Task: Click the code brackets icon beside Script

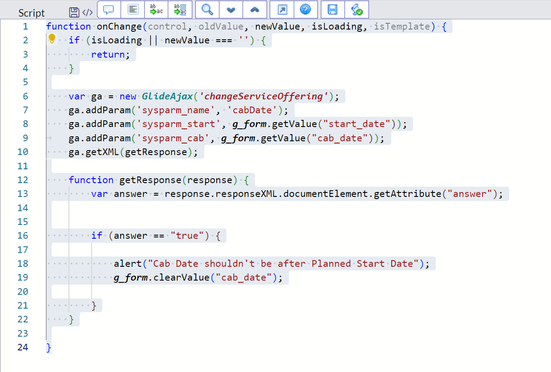Action: [87, 13]
